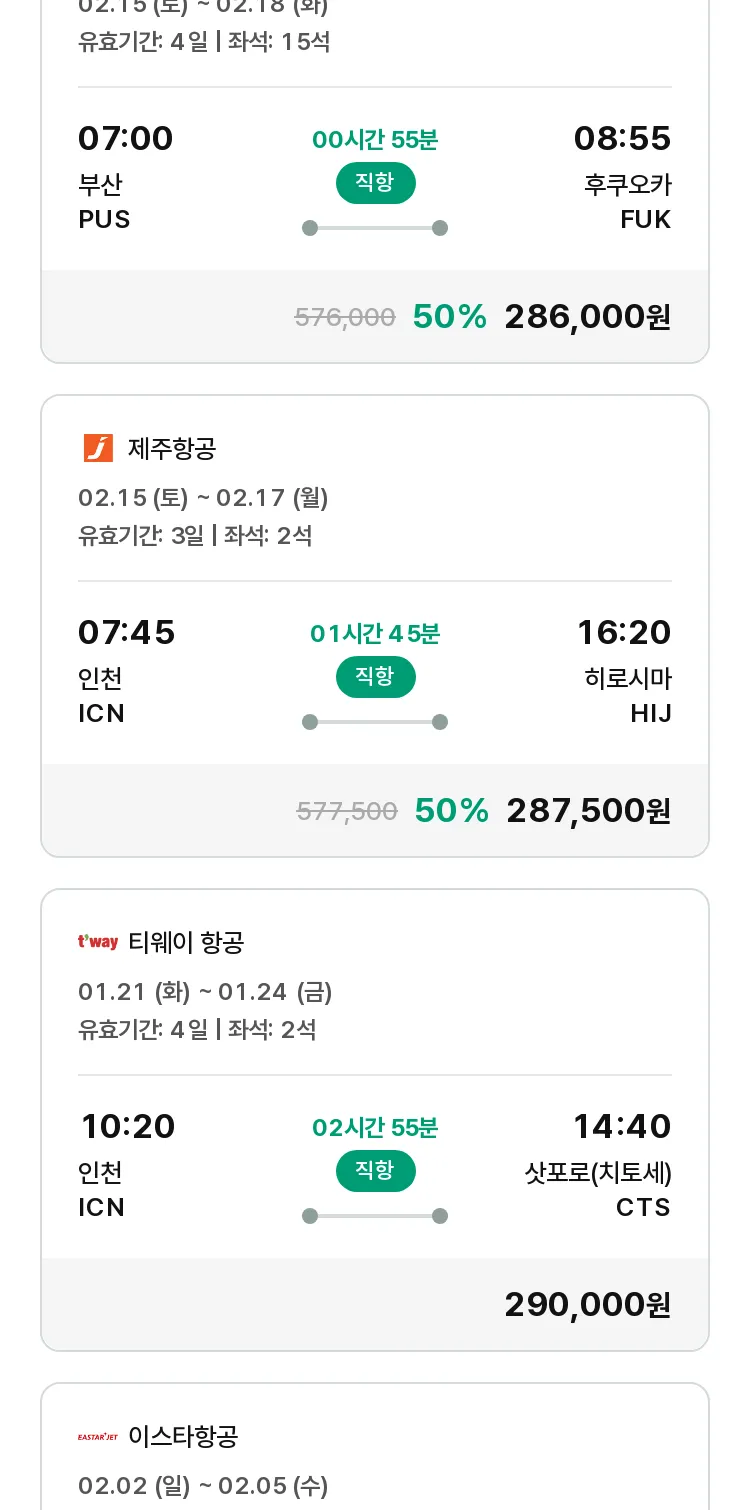
Task: Tap the 직항 badge on Incheon–Sapporo flight
Action: pyautogui.click(x=375, y=1171)
